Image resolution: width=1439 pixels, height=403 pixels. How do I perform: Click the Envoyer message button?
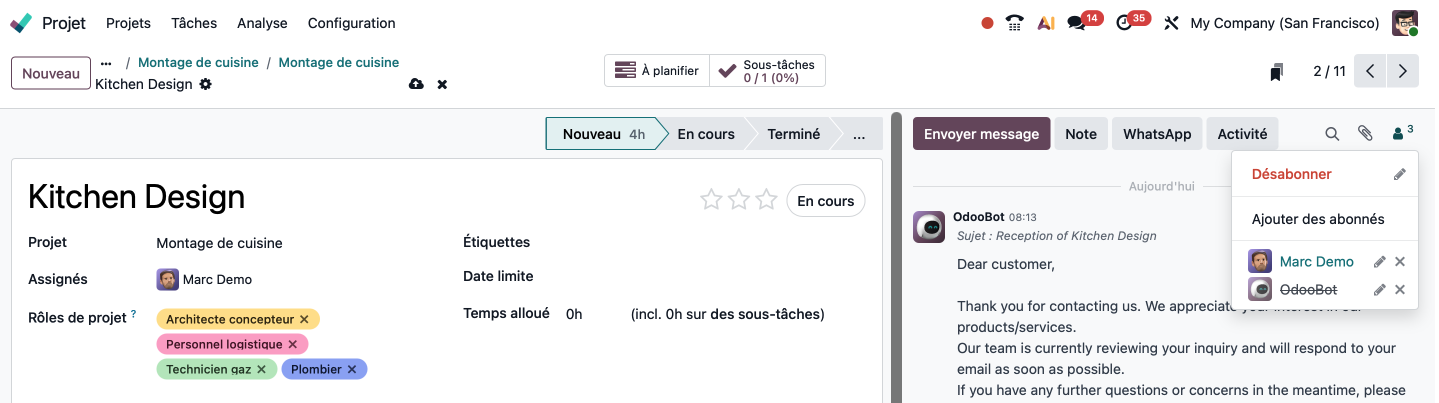[981, 134]
